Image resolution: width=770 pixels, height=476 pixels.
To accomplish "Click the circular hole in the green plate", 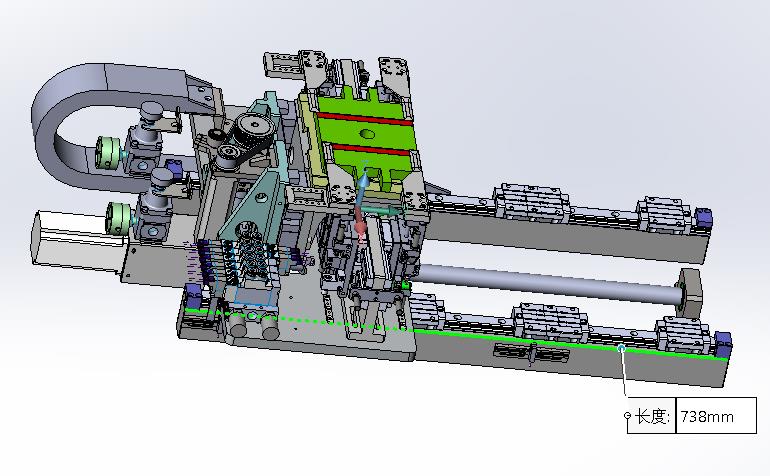I will (x=367, y=134).
